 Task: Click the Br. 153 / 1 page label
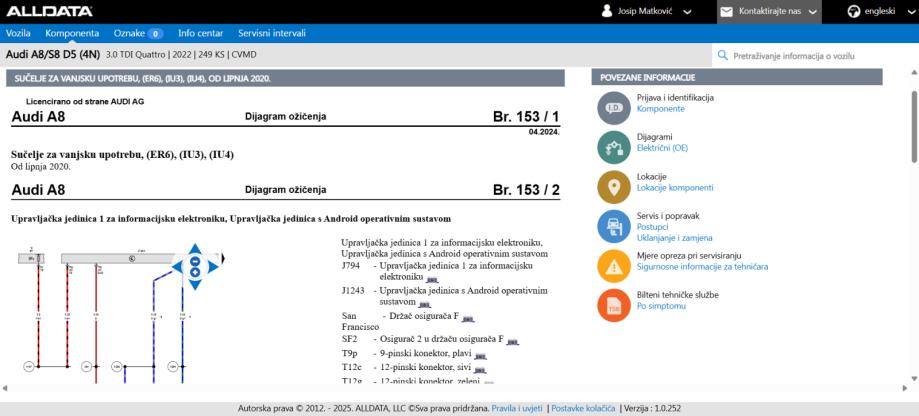(x=526, y=117)
